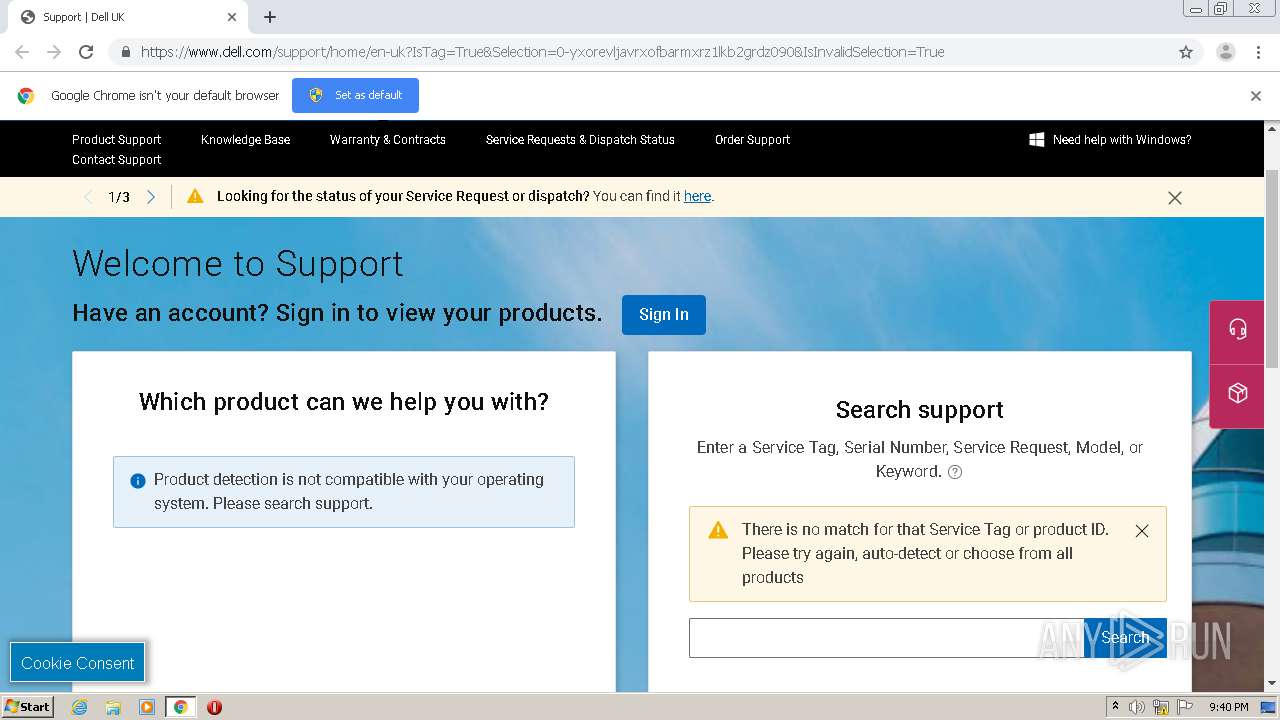
Task: Dismiss the default browser infobar
Action: pos(1256,96)
